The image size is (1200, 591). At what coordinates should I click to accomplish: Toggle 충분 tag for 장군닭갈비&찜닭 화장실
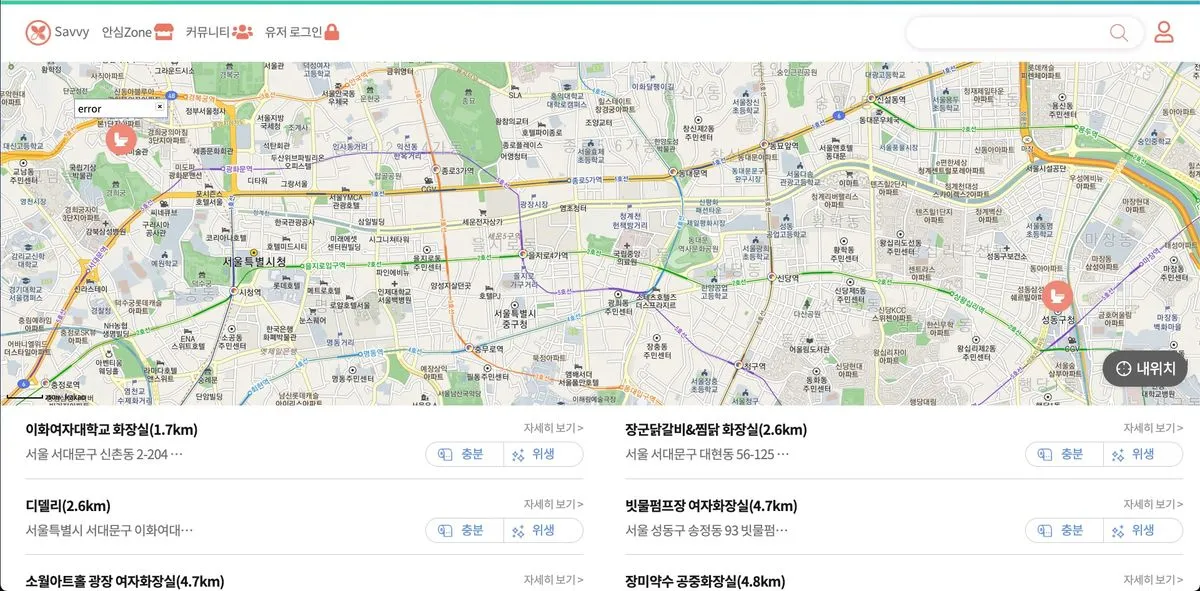click(1064, 454)
